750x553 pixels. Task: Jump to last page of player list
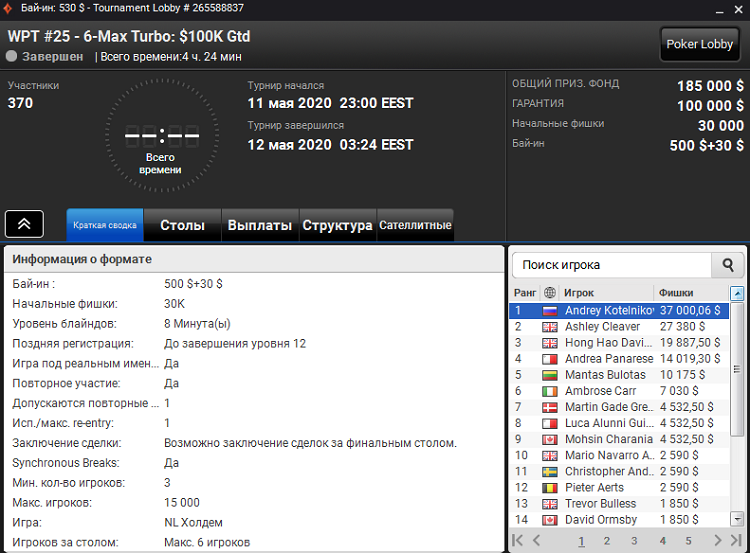[736, 541]
